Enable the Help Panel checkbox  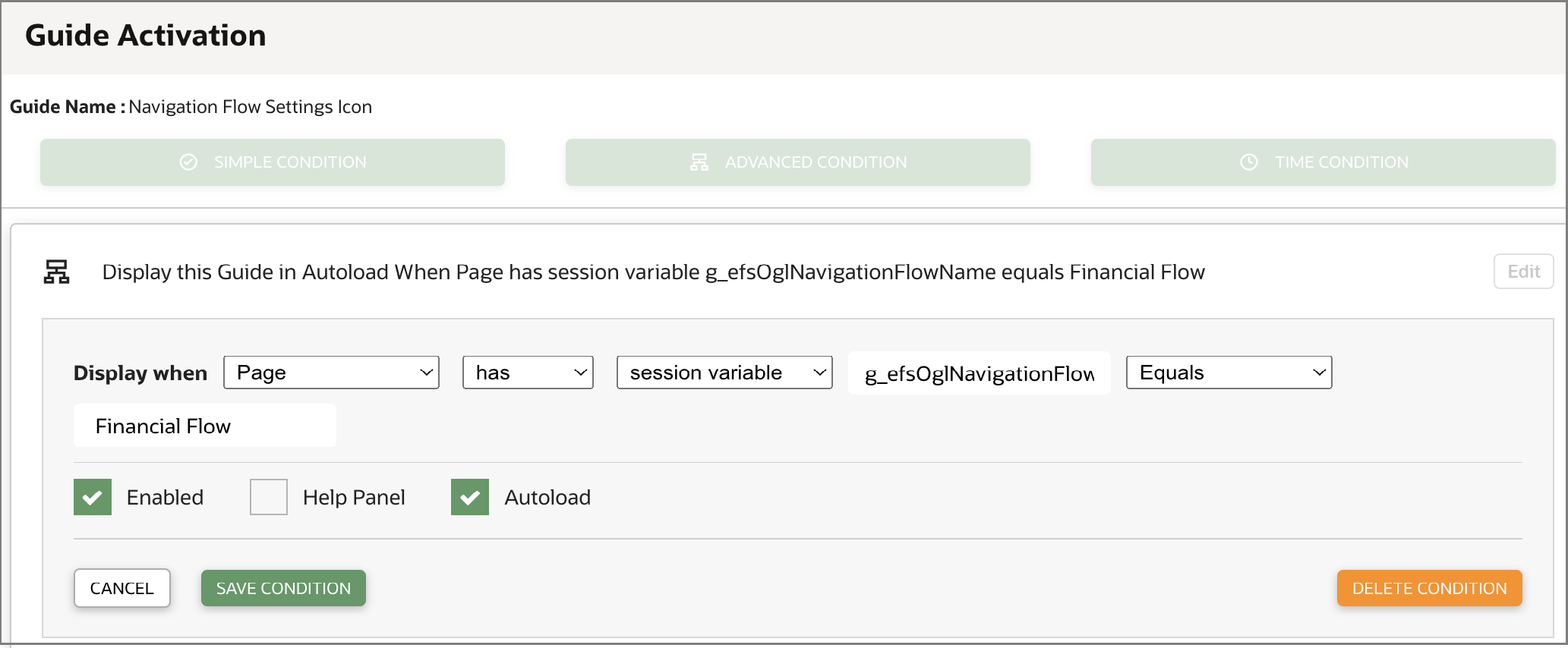268,496
